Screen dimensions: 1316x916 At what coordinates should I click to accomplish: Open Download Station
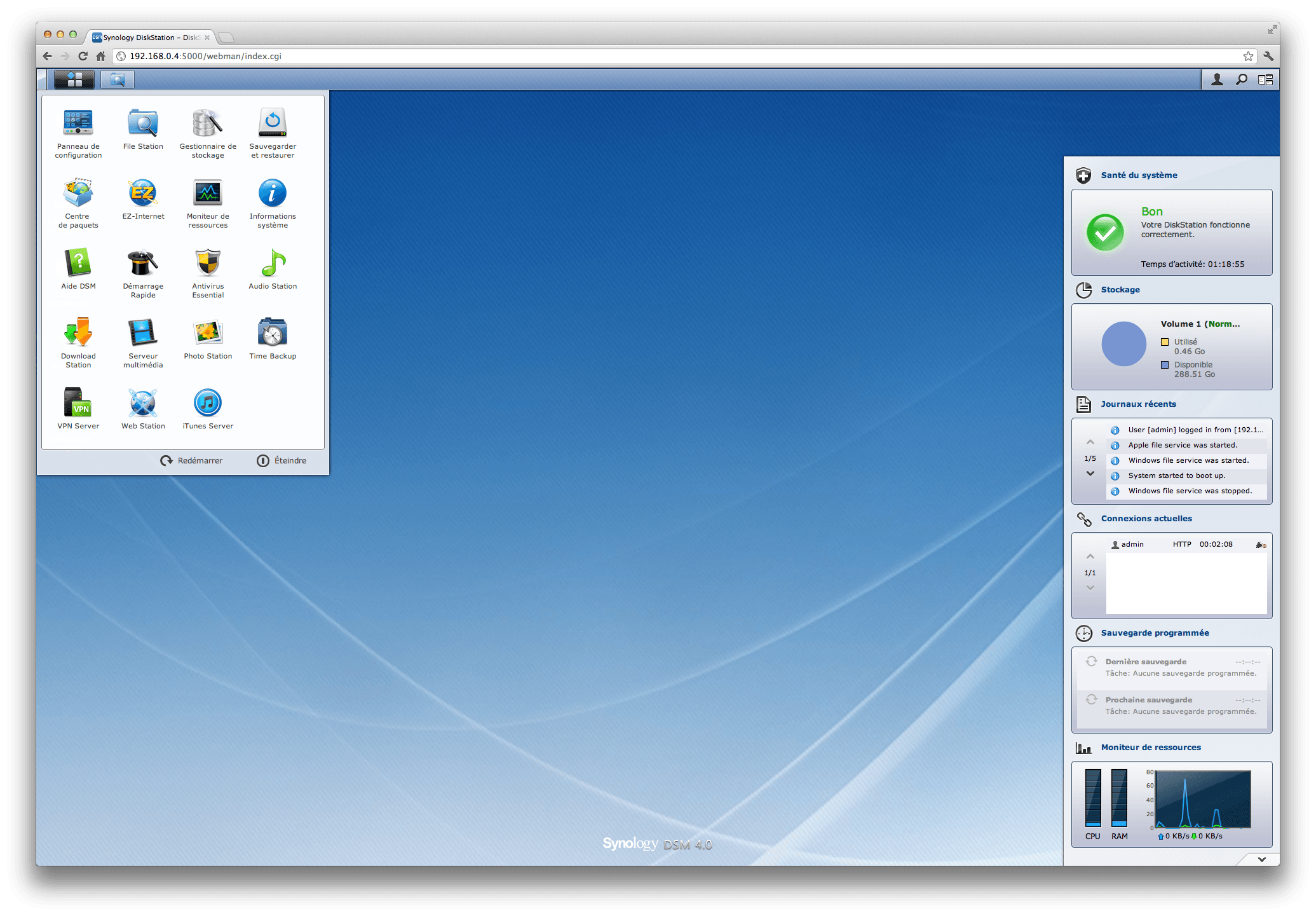(x=78, y=333)
